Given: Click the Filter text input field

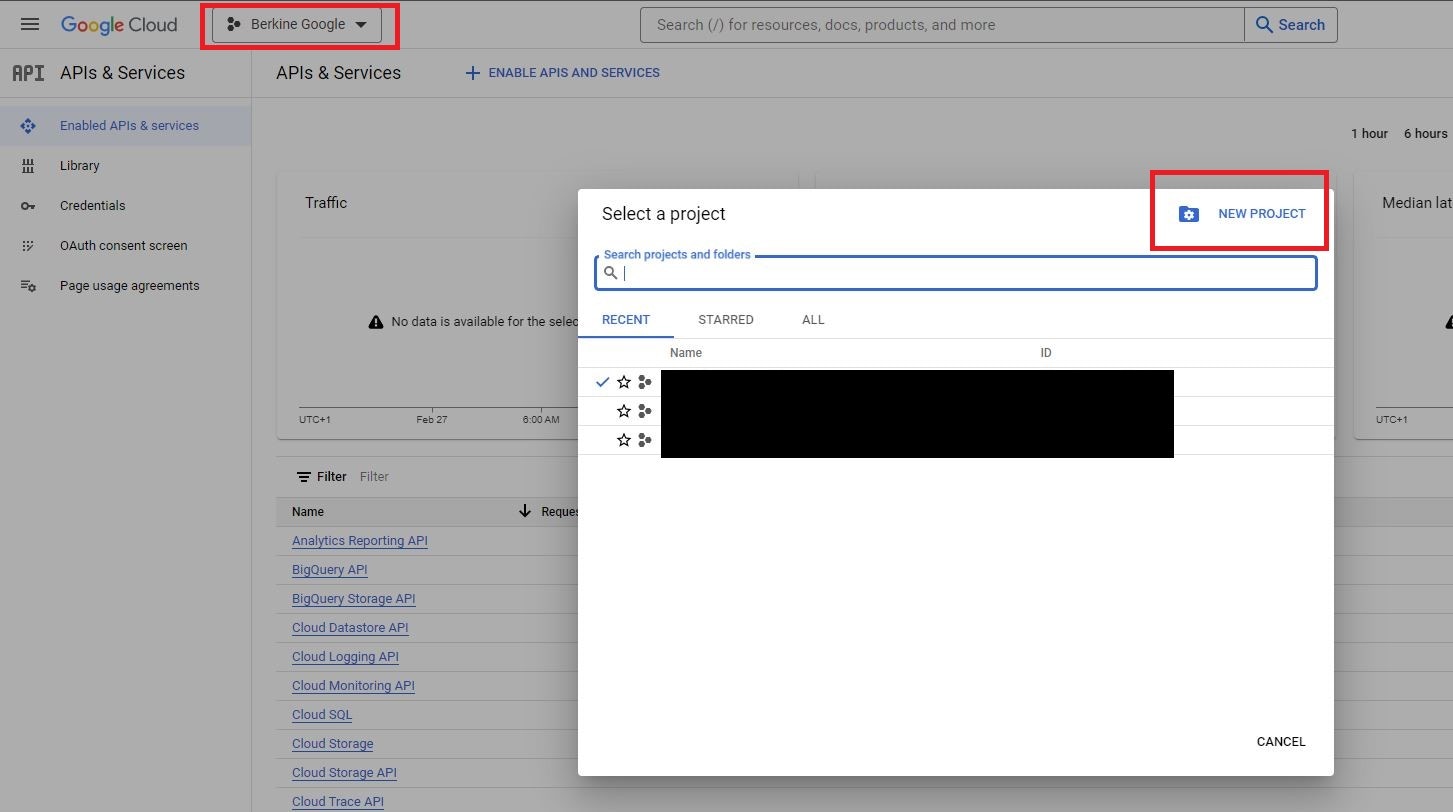Looking at the screenshot, I should pyautogui.click(x=374, y=477).
